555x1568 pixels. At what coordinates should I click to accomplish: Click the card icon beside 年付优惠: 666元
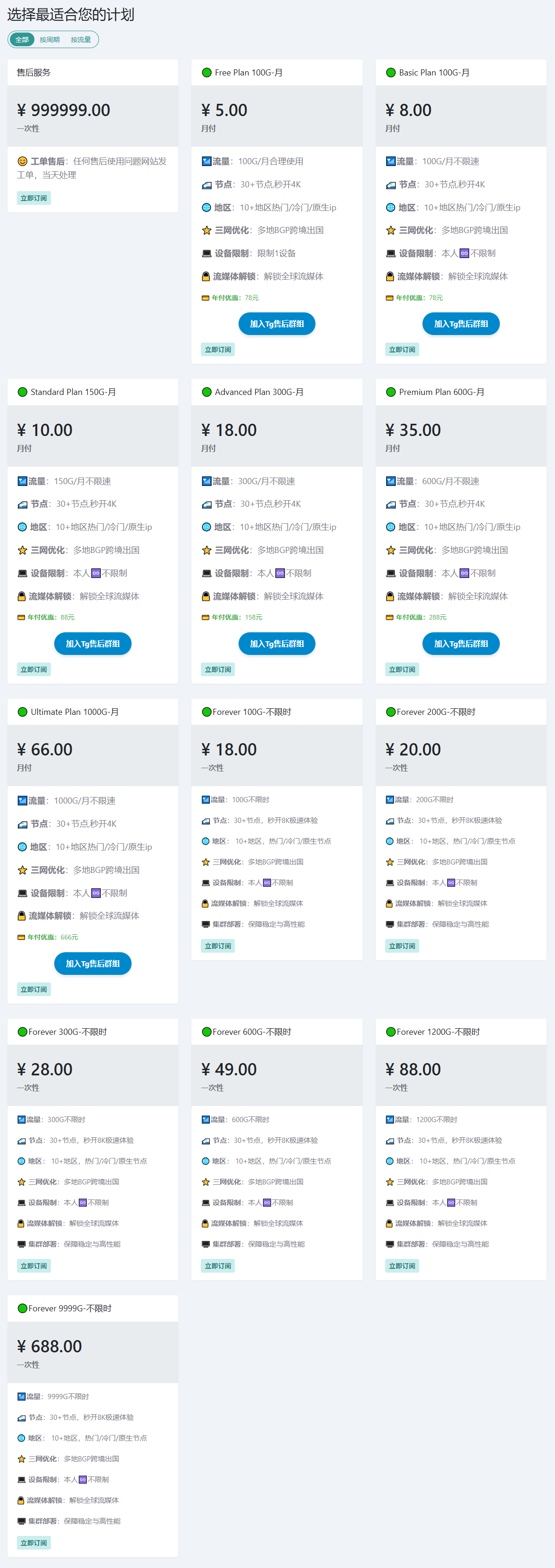coord(21,938)
